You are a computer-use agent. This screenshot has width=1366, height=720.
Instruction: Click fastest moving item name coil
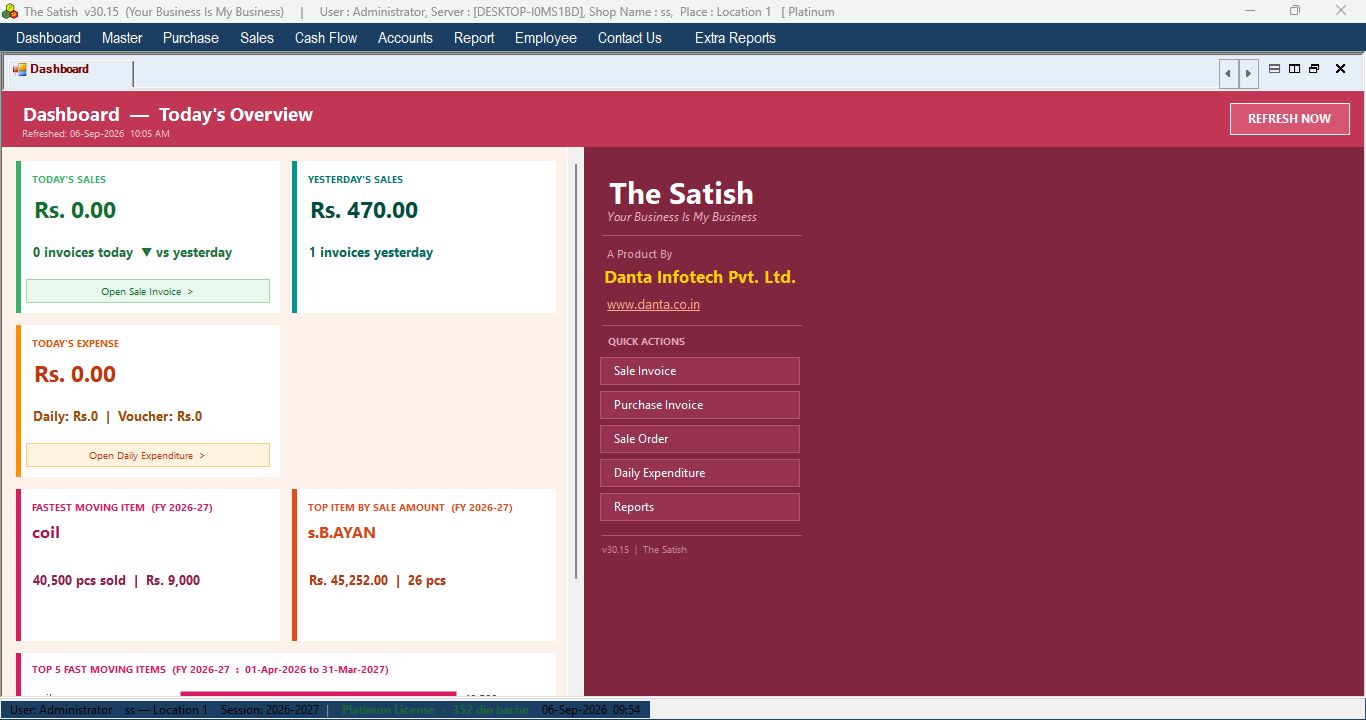coord(46,533)
